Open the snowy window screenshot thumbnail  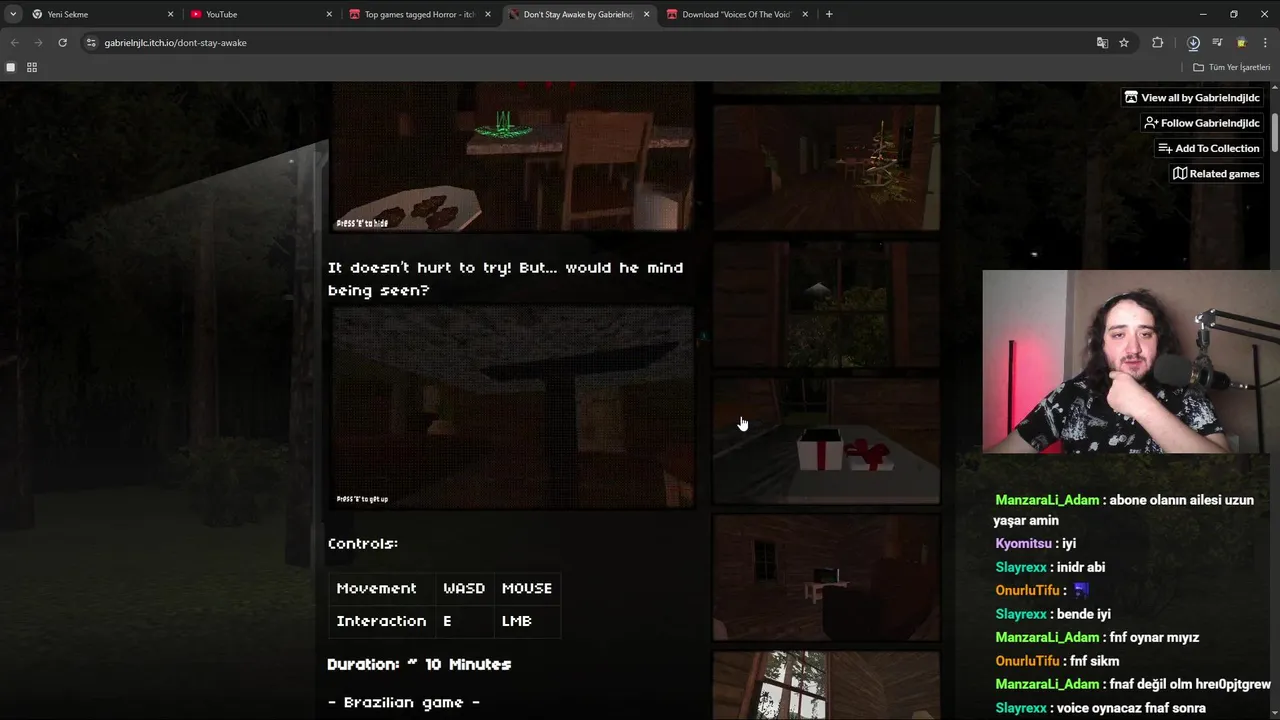826,685
